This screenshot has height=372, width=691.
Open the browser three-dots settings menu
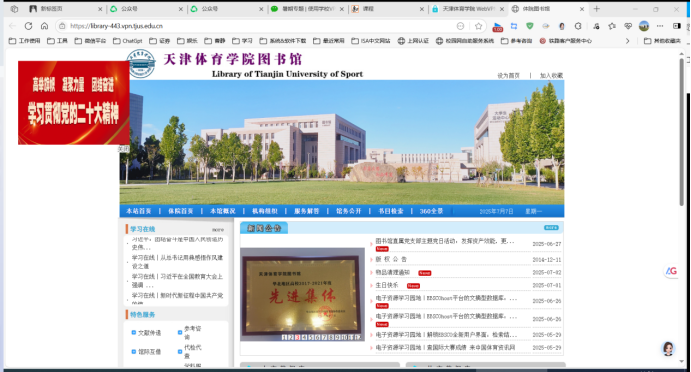click(660, 26)
